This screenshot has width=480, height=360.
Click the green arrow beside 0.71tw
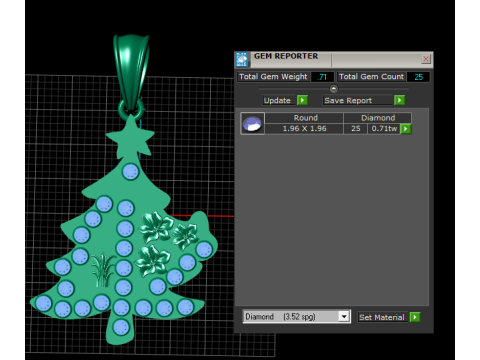coord(406,129)
